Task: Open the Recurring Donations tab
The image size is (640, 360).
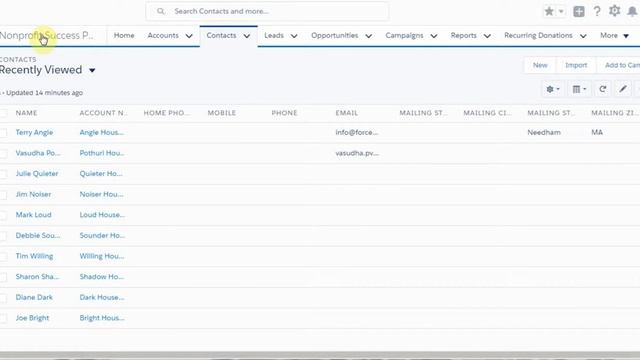Action: click(538, 36)
